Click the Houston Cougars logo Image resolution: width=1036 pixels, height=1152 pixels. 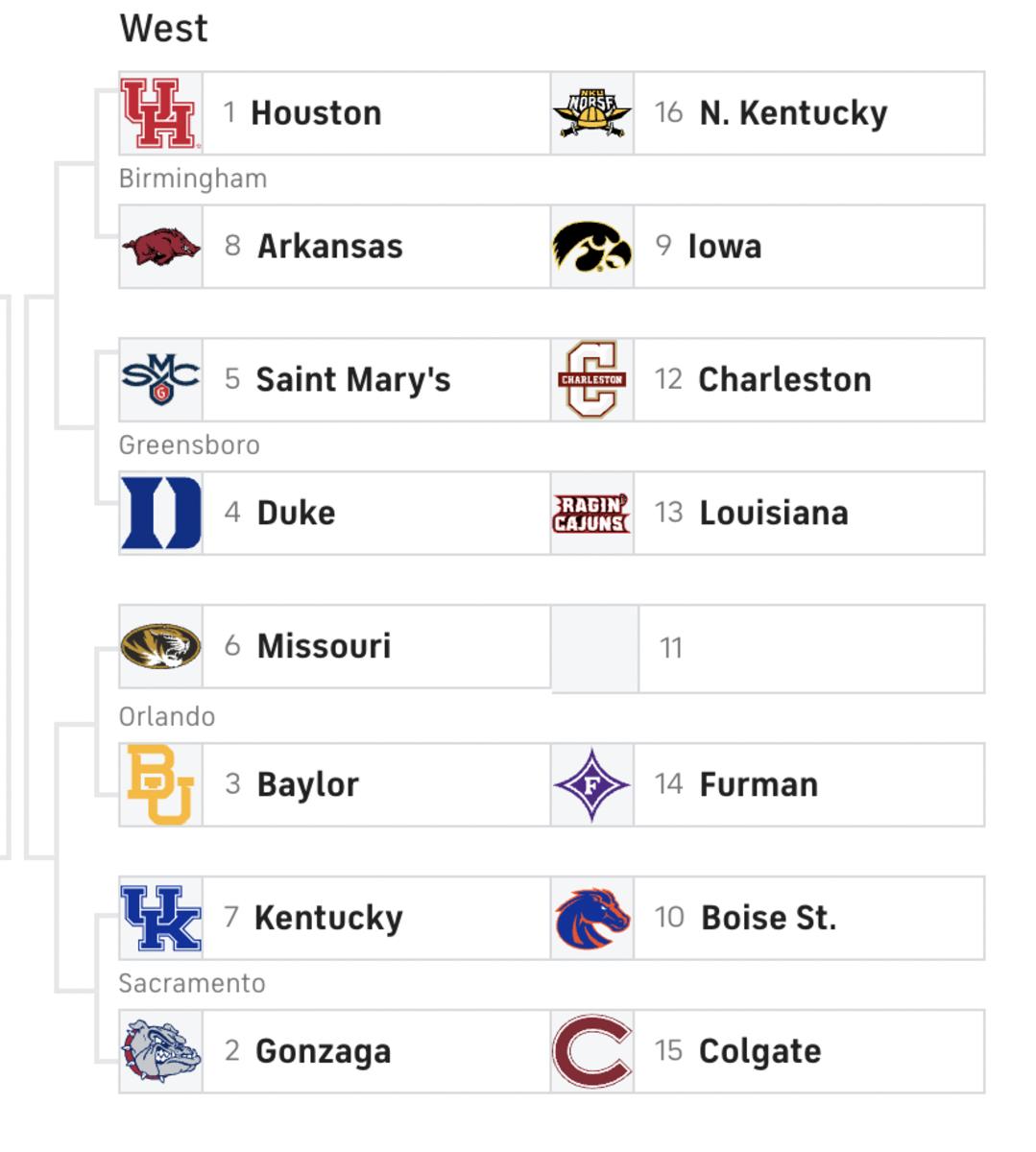click(x=160, y=113)
